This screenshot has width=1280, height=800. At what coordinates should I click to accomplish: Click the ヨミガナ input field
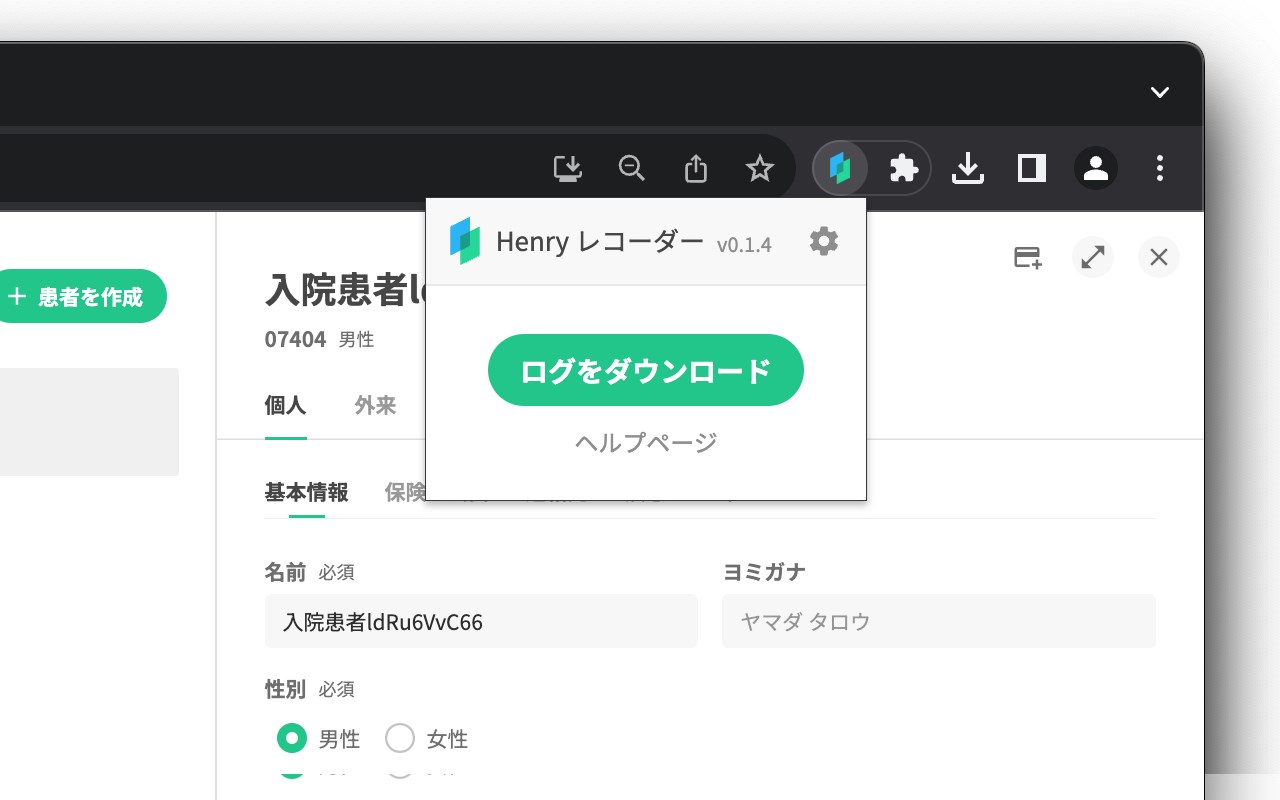click(x=938, y=621)
